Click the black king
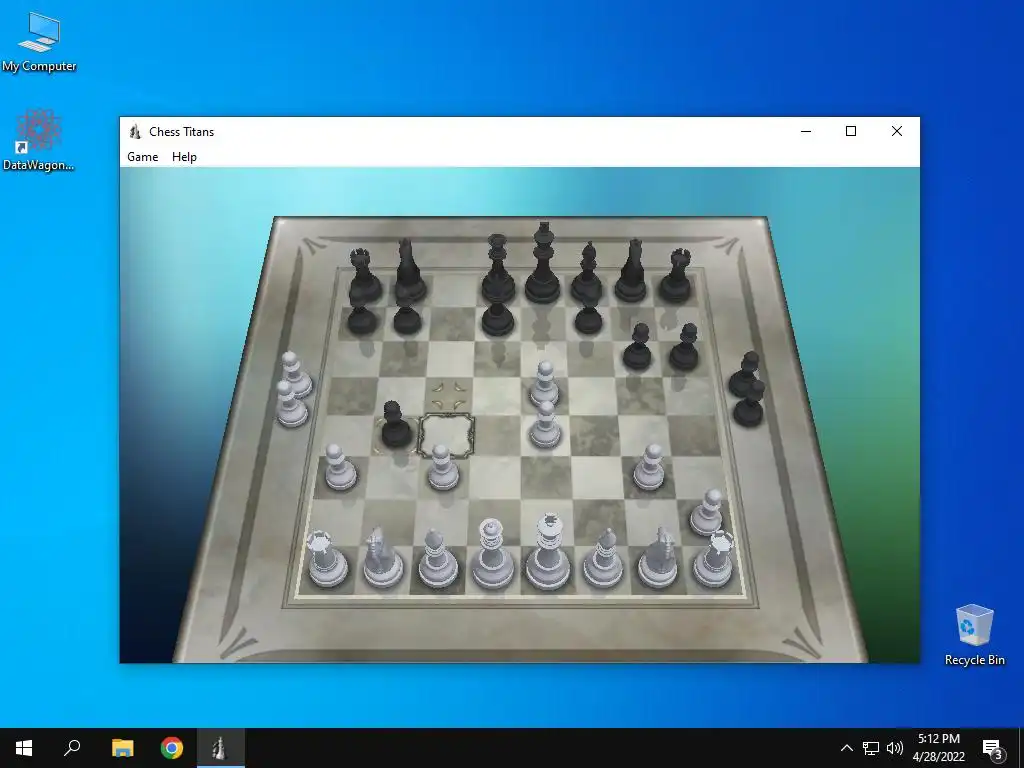The image size is (1024, 768). pyautogui.click(x=543, y=263)
